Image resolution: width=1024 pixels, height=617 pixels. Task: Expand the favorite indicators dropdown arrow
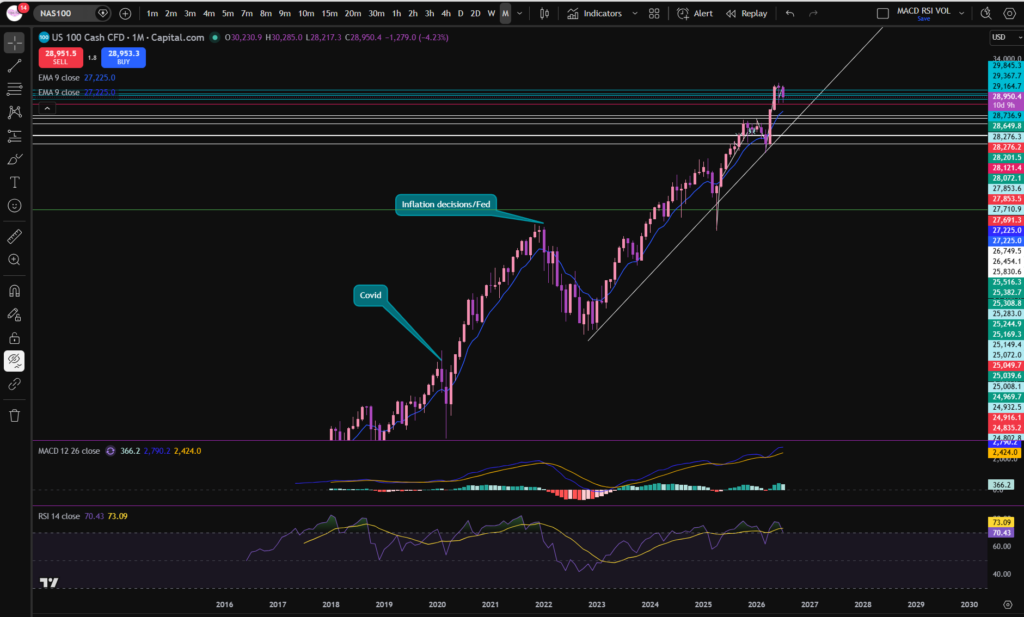[x=635, y=13]
